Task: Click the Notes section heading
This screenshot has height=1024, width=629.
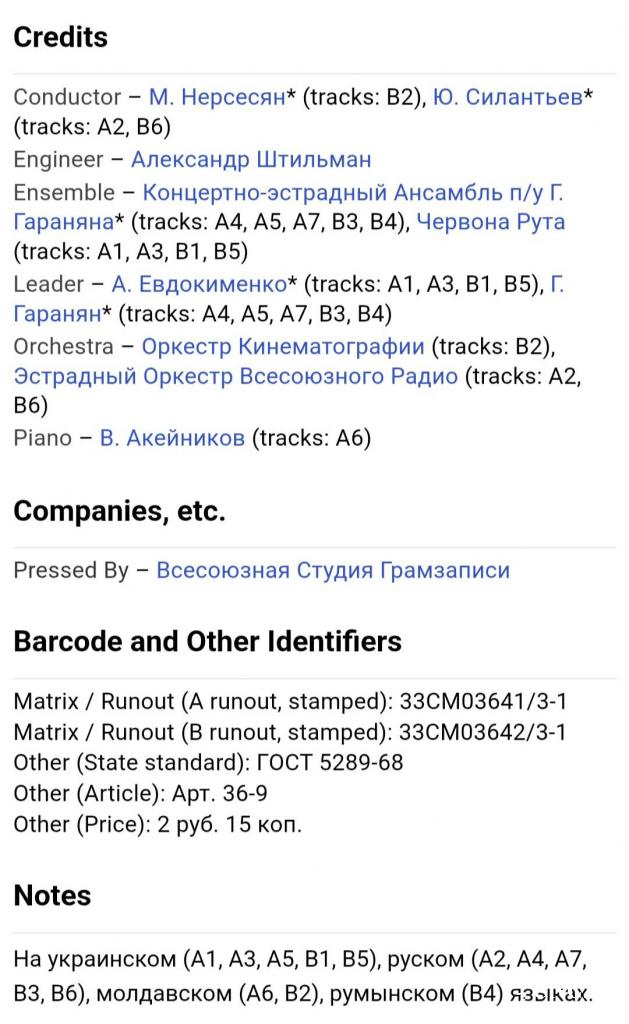Action: click(52, 895)
